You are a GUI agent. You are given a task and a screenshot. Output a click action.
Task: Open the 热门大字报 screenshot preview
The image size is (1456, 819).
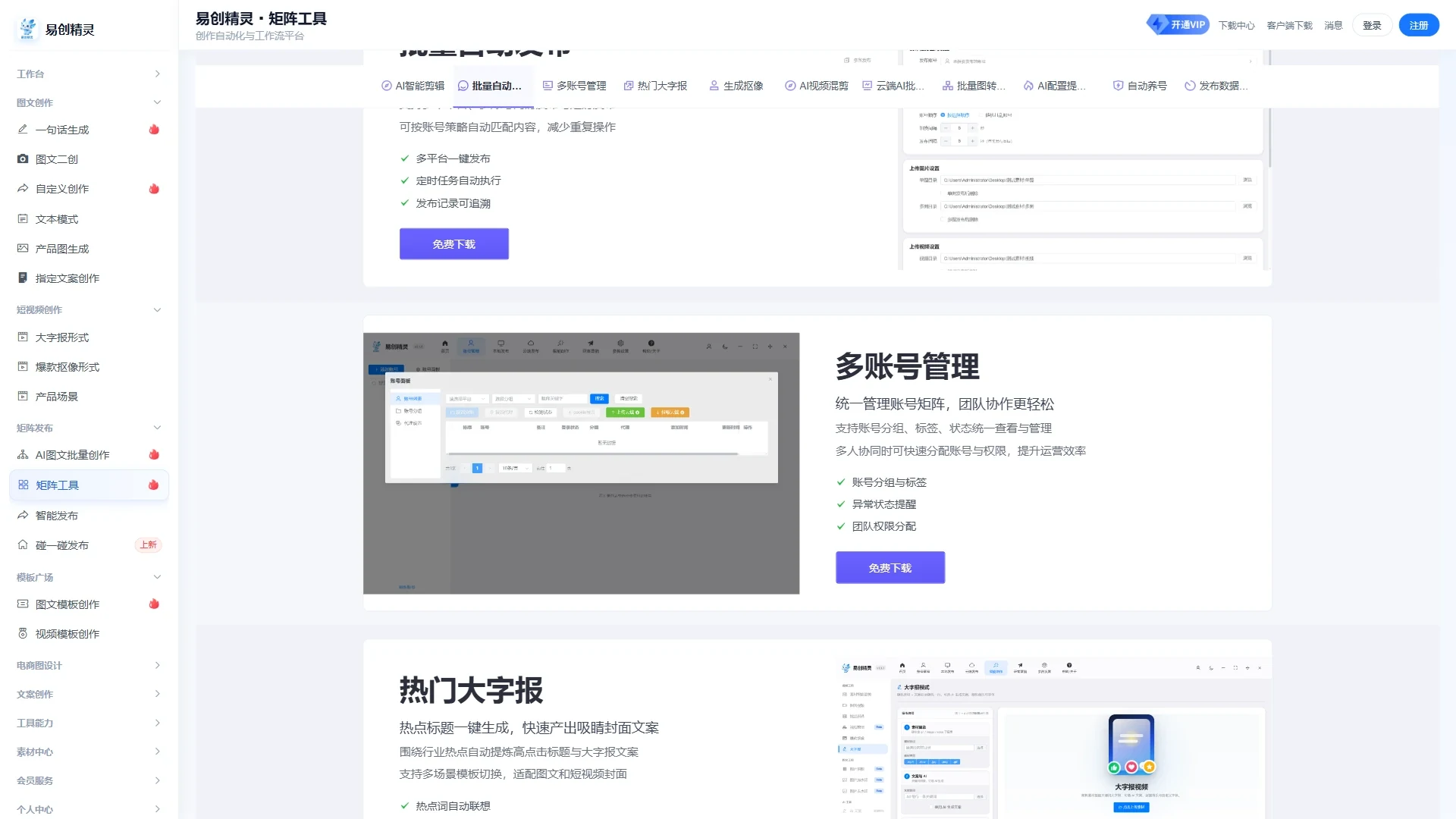coord(1053,738)
